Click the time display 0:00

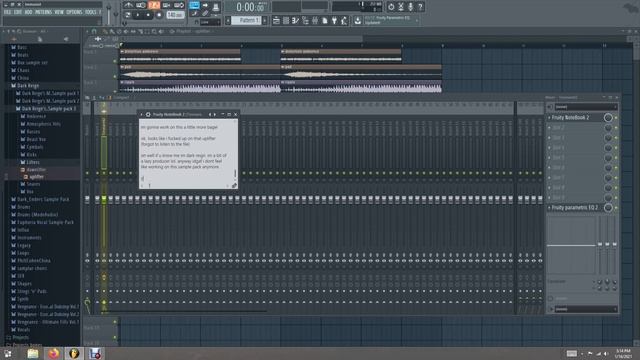[250, 7]
